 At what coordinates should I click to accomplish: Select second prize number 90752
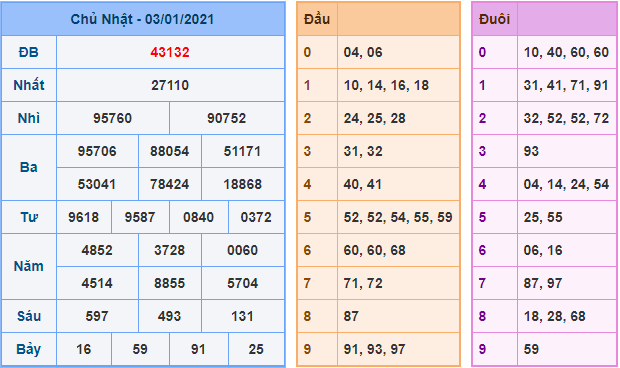pyautogui.click(x=227, y=118)
